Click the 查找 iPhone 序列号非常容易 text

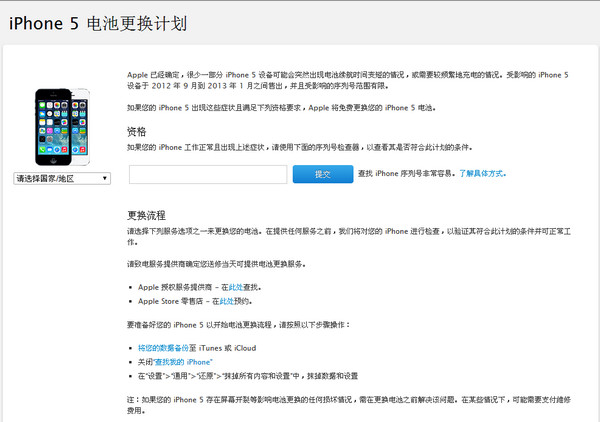[x=405, y=174]
